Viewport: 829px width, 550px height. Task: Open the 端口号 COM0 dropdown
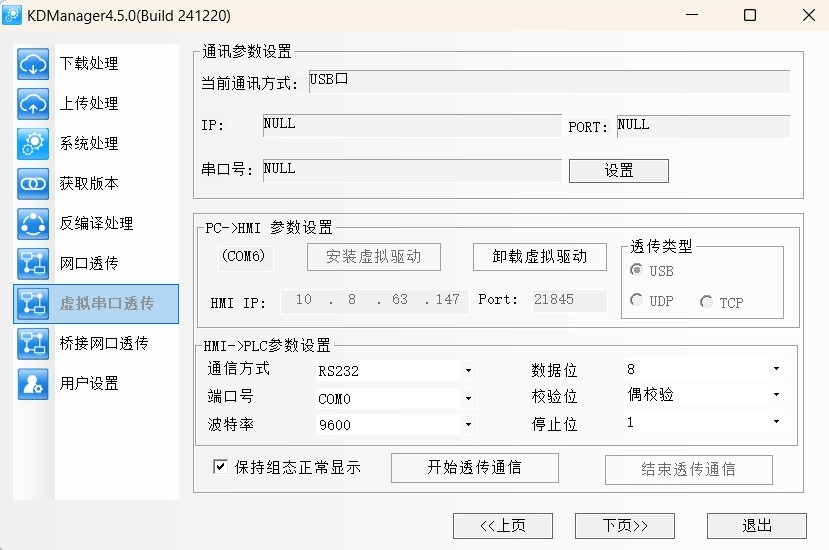pos(396,398)
